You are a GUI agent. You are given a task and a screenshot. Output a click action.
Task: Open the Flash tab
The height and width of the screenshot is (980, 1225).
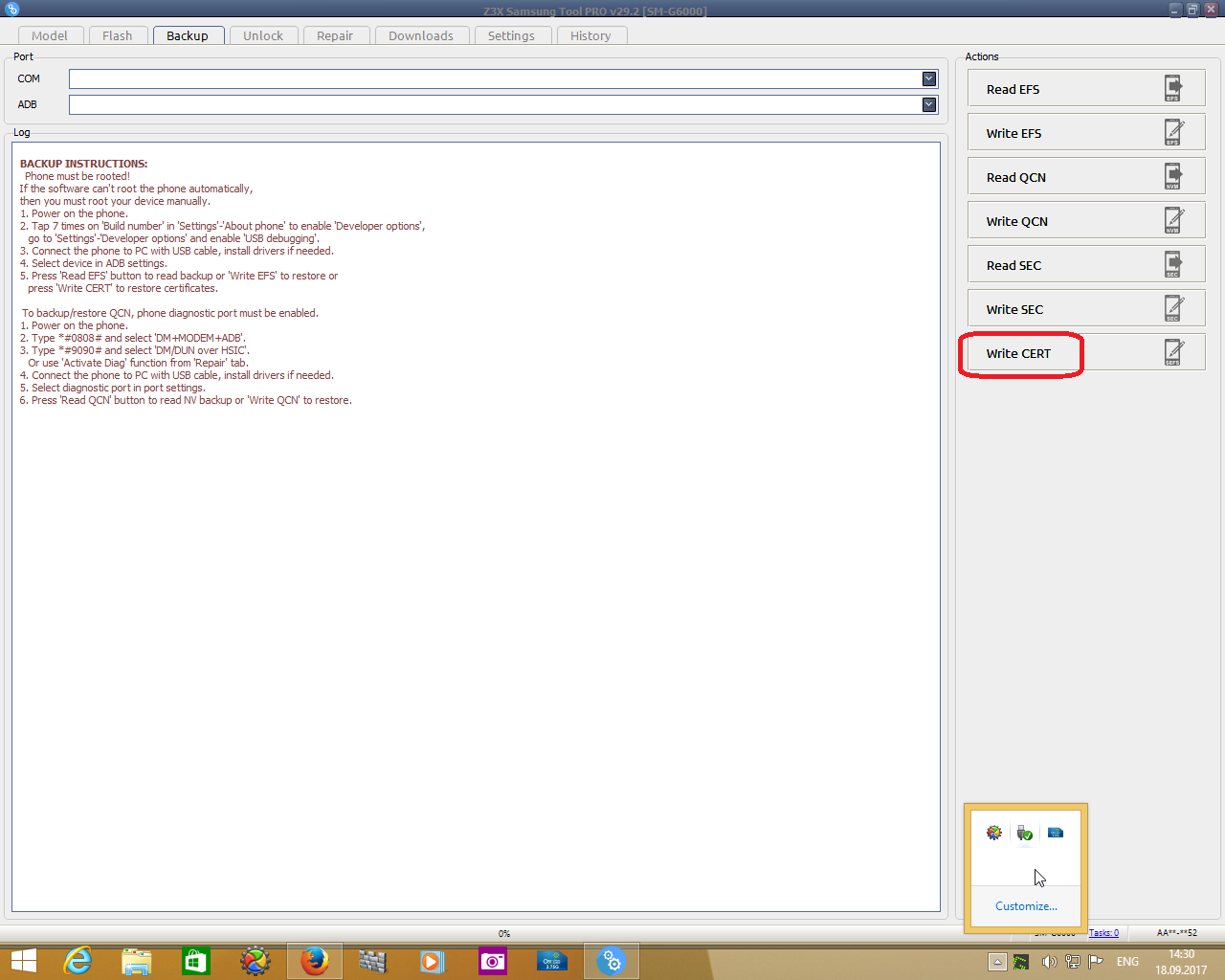coord(118,35)
